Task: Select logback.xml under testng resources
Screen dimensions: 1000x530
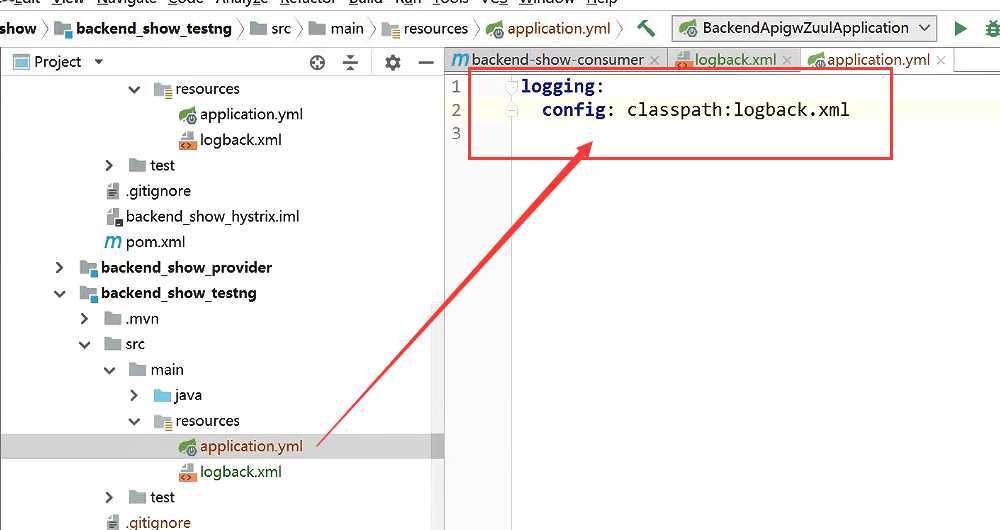Action: (x=240, y=472)
